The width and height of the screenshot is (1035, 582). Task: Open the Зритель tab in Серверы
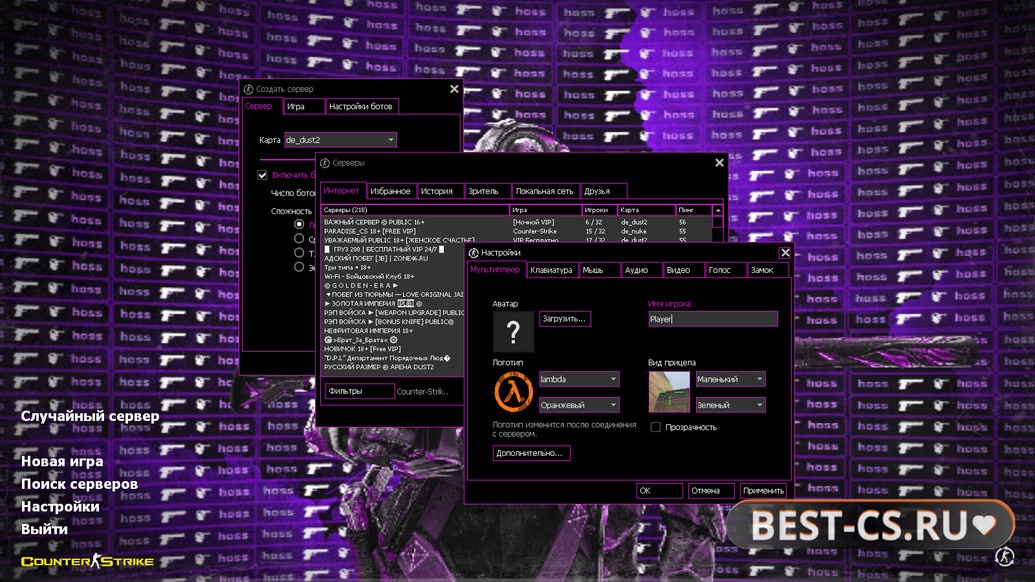tap(487, 191)
